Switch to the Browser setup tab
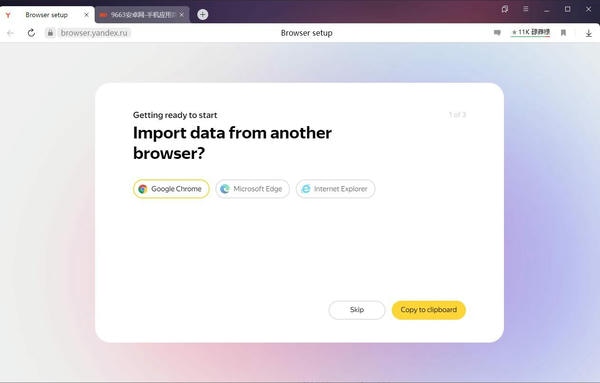The image size is (600, 383). [47, 15]
